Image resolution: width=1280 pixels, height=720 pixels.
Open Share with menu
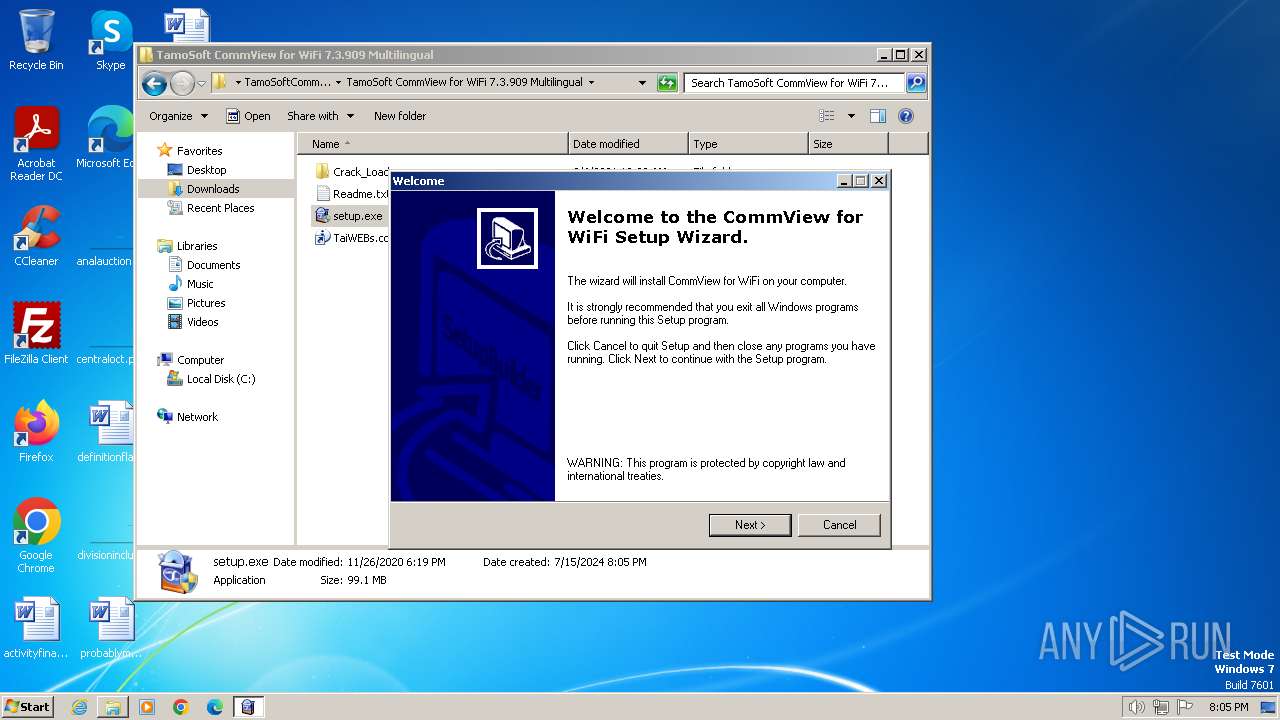[x=320, y=116]
